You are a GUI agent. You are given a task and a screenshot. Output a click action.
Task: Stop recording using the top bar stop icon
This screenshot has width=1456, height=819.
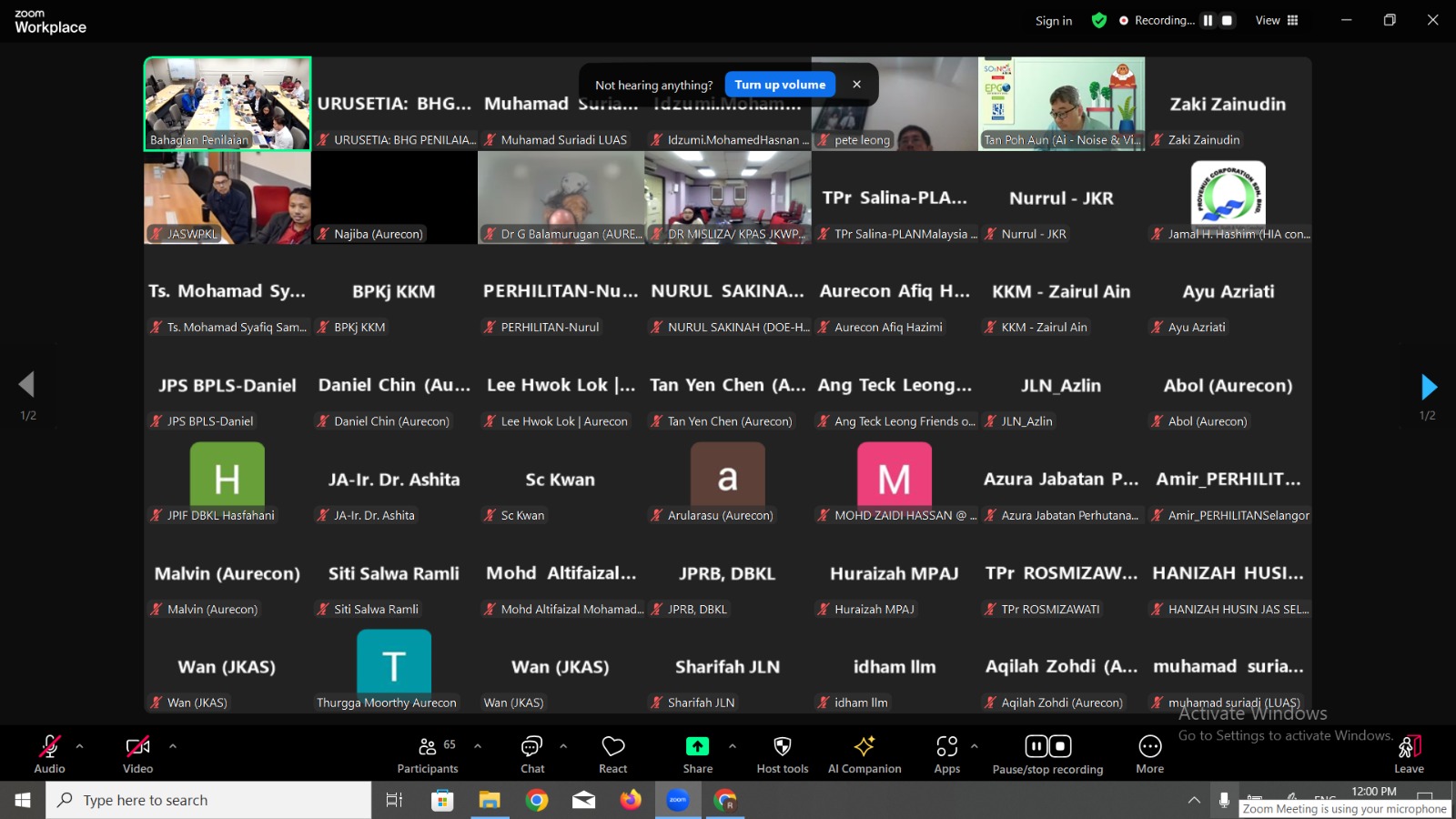click(1227, 20)
